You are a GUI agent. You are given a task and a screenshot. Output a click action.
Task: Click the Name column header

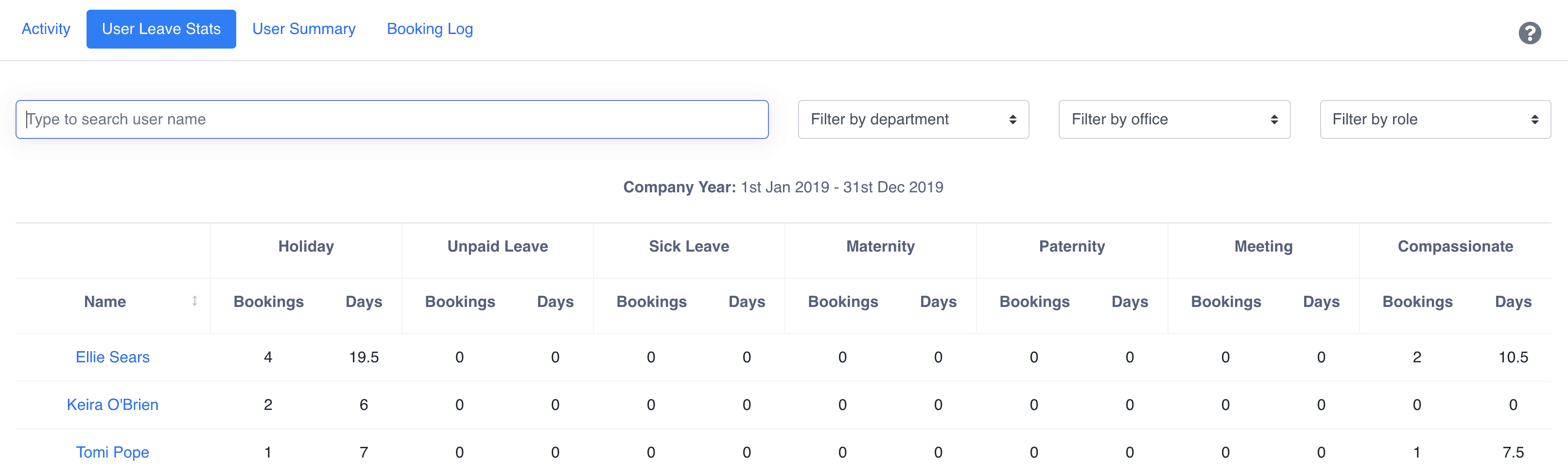[x=105, y=302]
